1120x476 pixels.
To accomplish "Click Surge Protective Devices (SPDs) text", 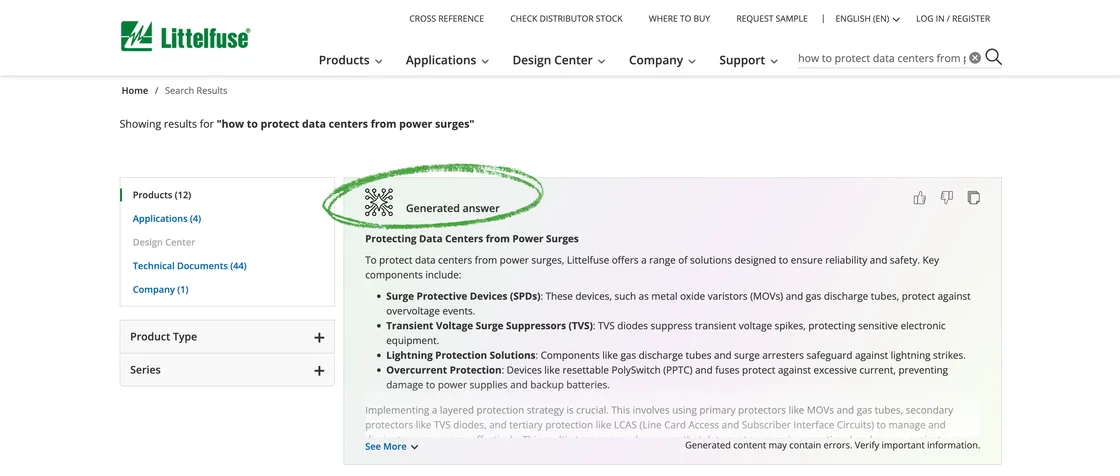I will coord(464,296).
